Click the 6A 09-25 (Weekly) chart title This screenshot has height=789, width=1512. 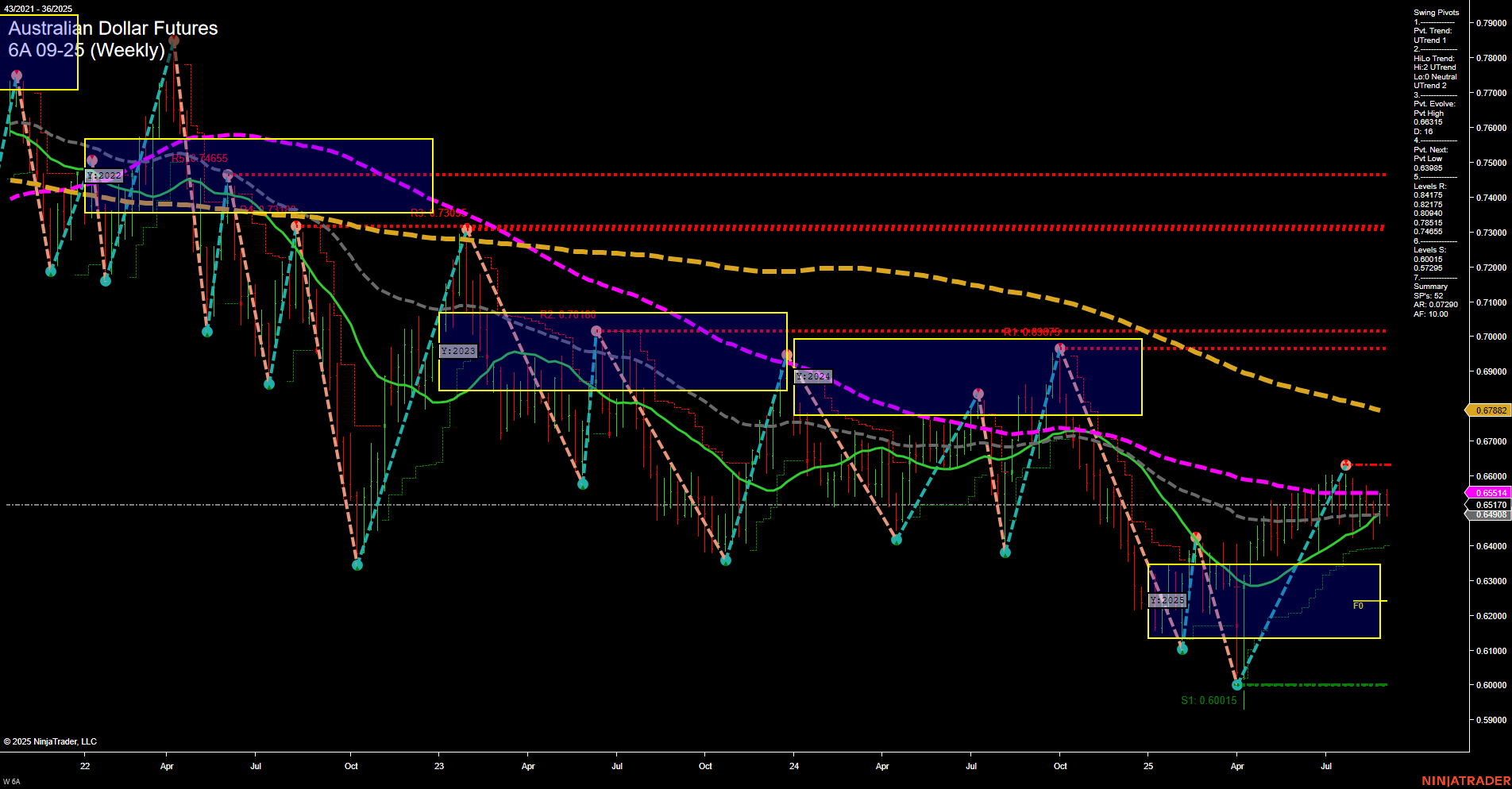point(87,50)
